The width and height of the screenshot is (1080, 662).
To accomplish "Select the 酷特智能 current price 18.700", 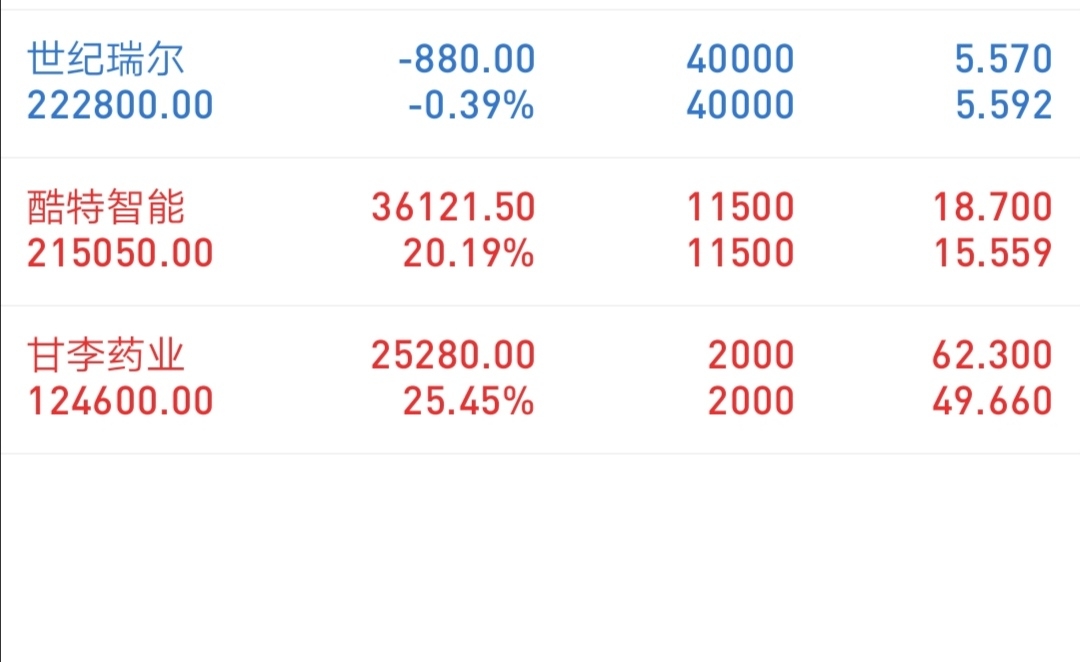I will [x=993, y=207].
